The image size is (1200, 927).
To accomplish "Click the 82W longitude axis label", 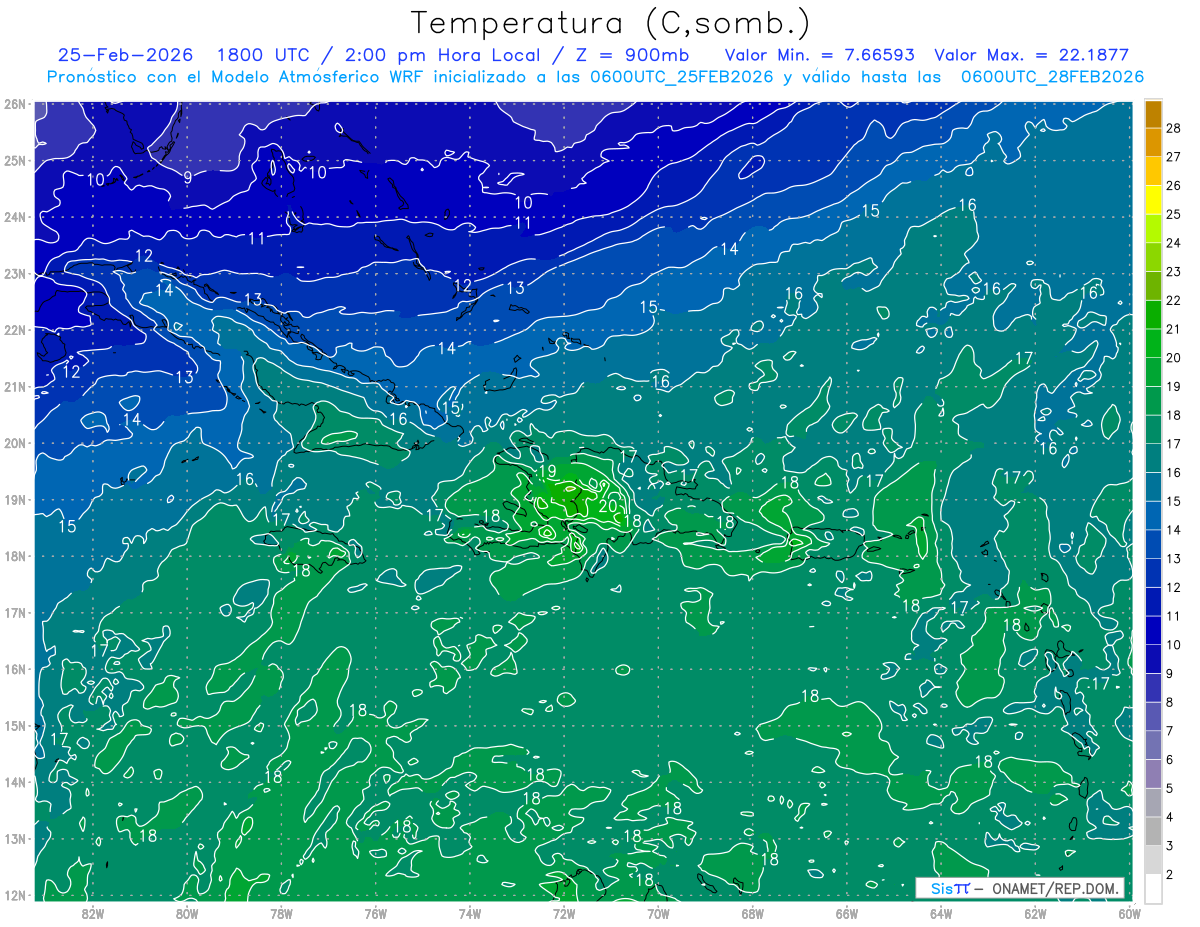I will click(92, 913).
